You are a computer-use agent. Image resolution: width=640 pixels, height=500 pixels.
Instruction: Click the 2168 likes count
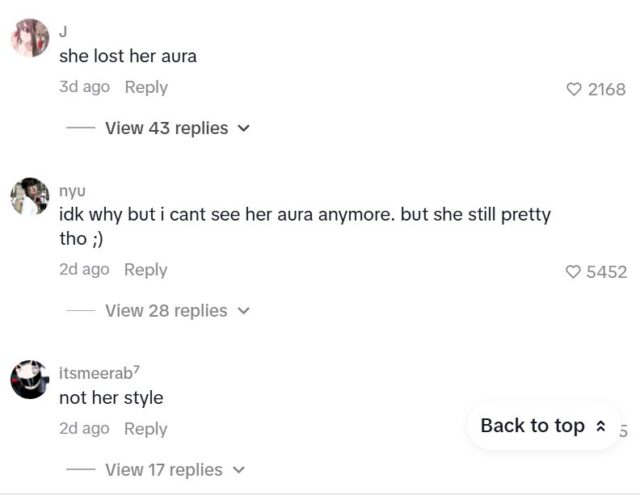tap(607, 89)
